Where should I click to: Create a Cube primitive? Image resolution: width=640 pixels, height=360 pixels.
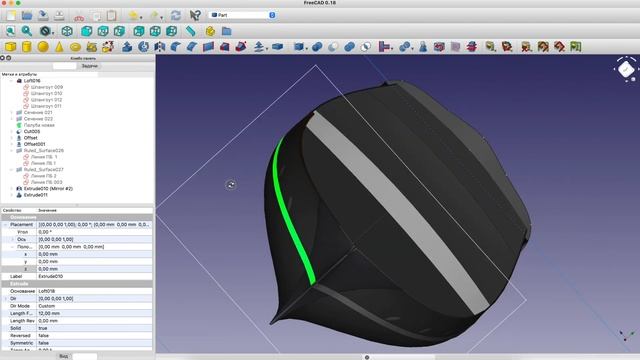(x=11, y=47)
